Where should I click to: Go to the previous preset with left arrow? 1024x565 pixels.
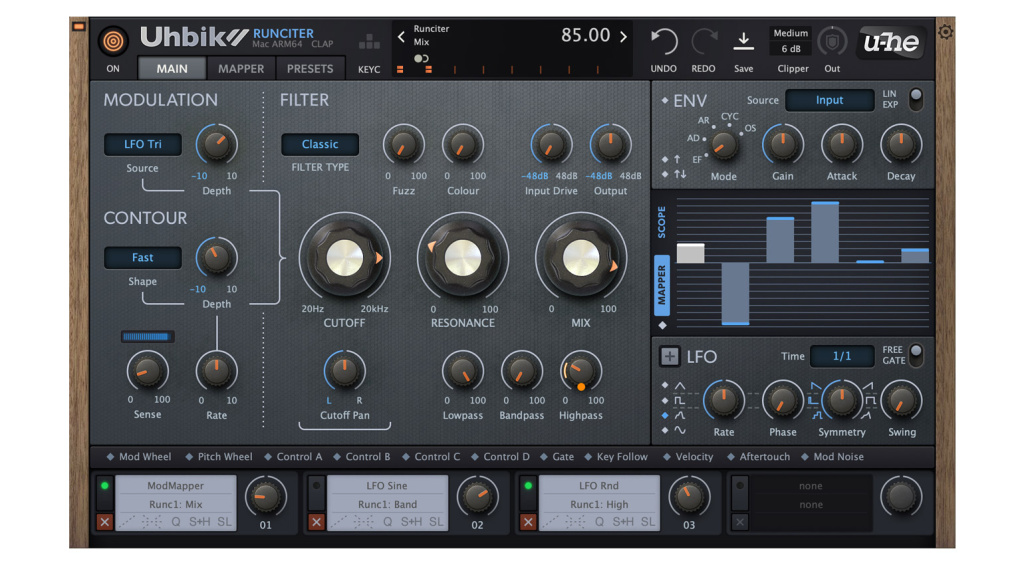coord(401,37)
